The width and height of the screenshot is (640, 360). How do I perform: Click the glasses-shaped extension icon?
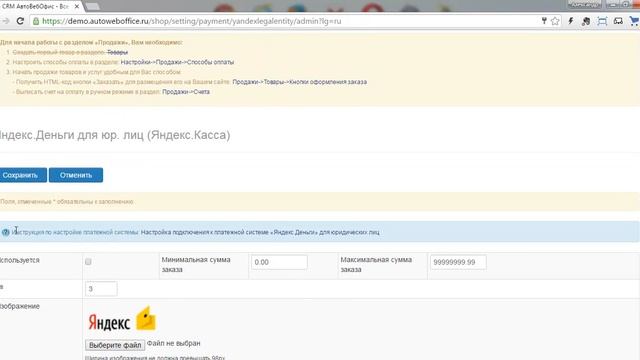(618, 21)
